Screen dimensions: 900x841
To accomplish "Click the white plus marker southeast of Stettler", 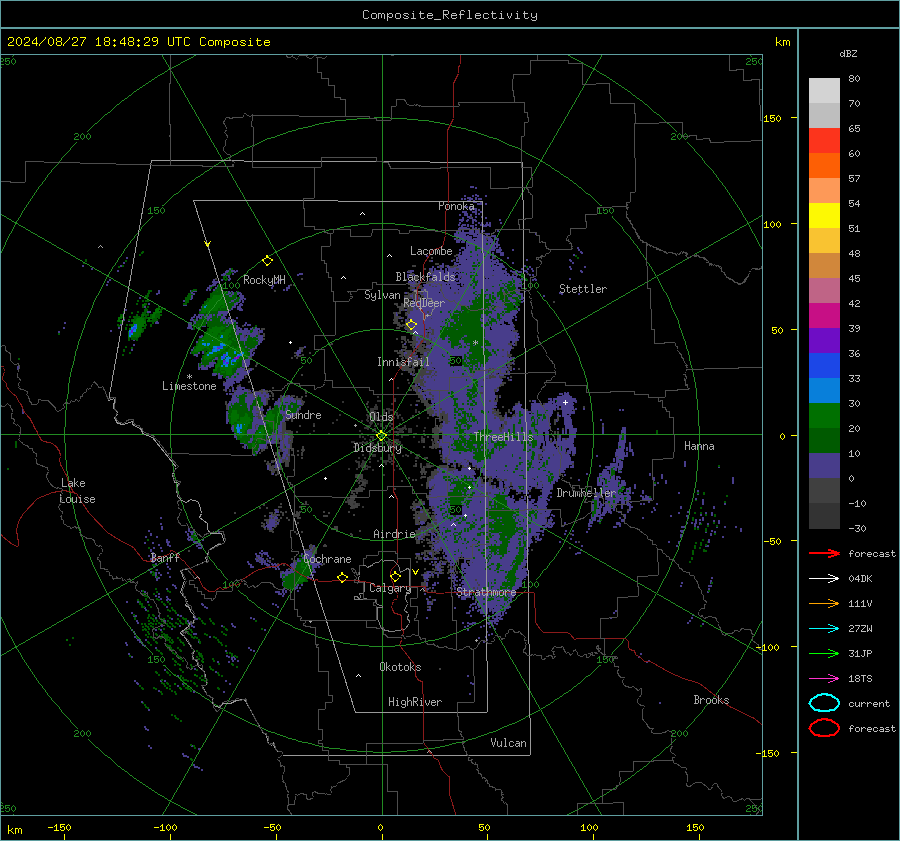I will pyautogui.click(x=565, y=402).
